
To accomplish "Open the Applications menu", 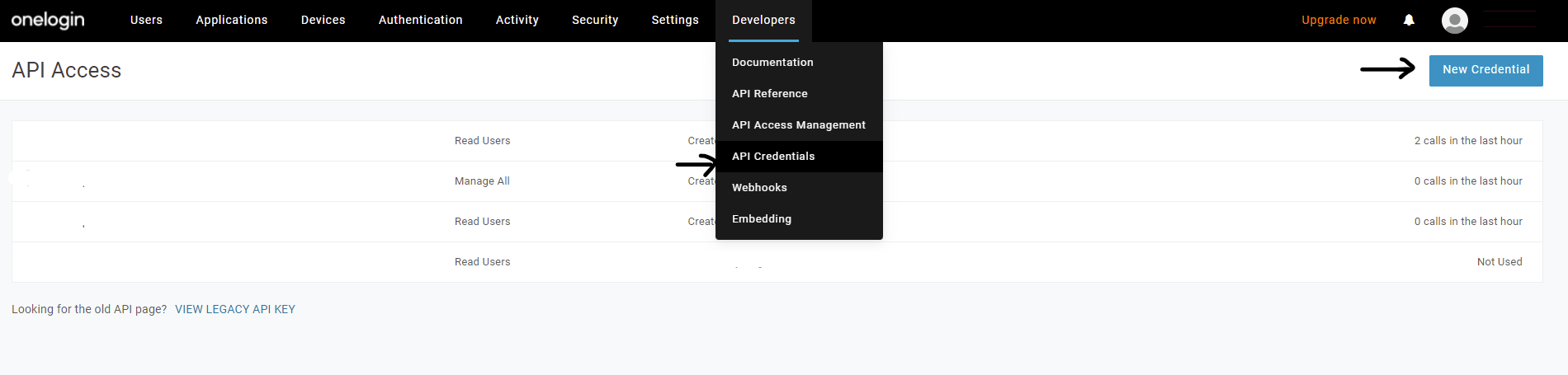I will [231, 20].
